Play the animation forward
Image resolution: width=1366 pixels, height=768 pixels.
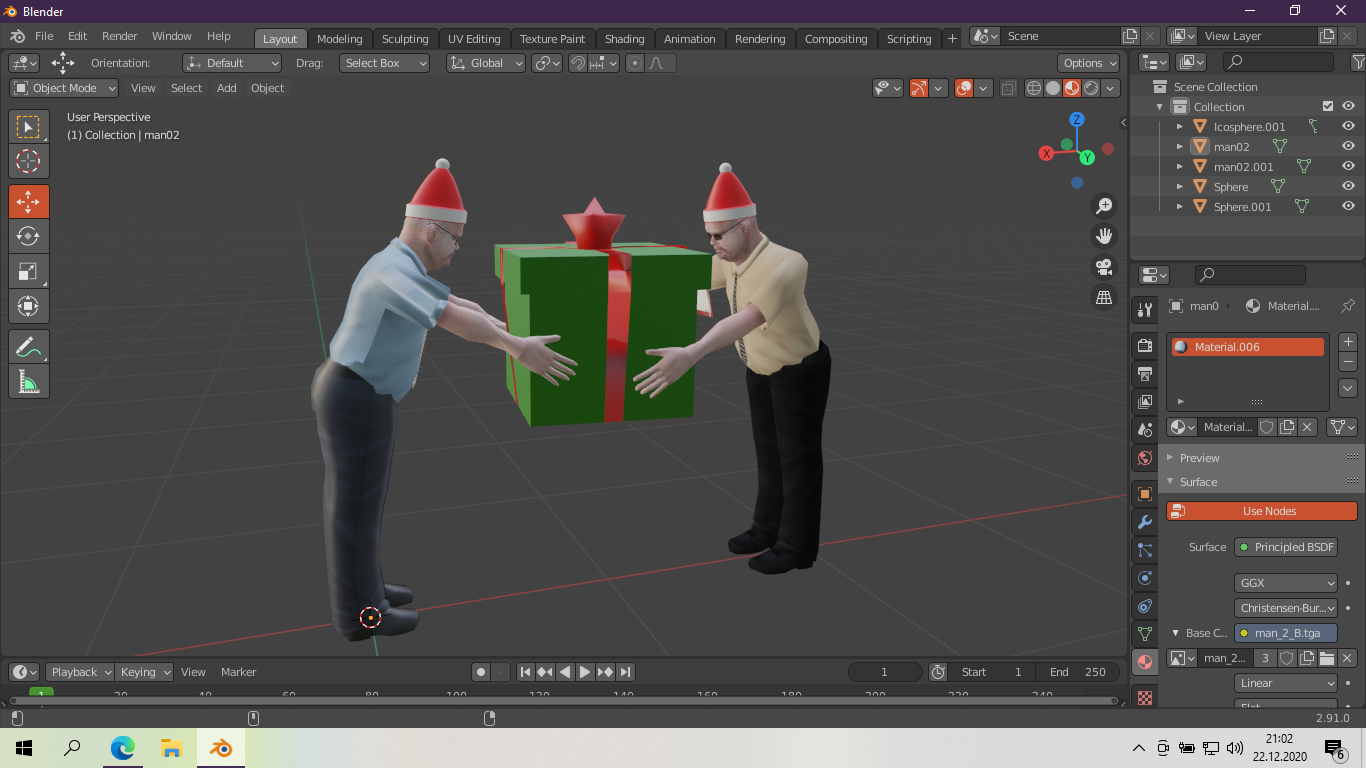[x=585, y=672]
